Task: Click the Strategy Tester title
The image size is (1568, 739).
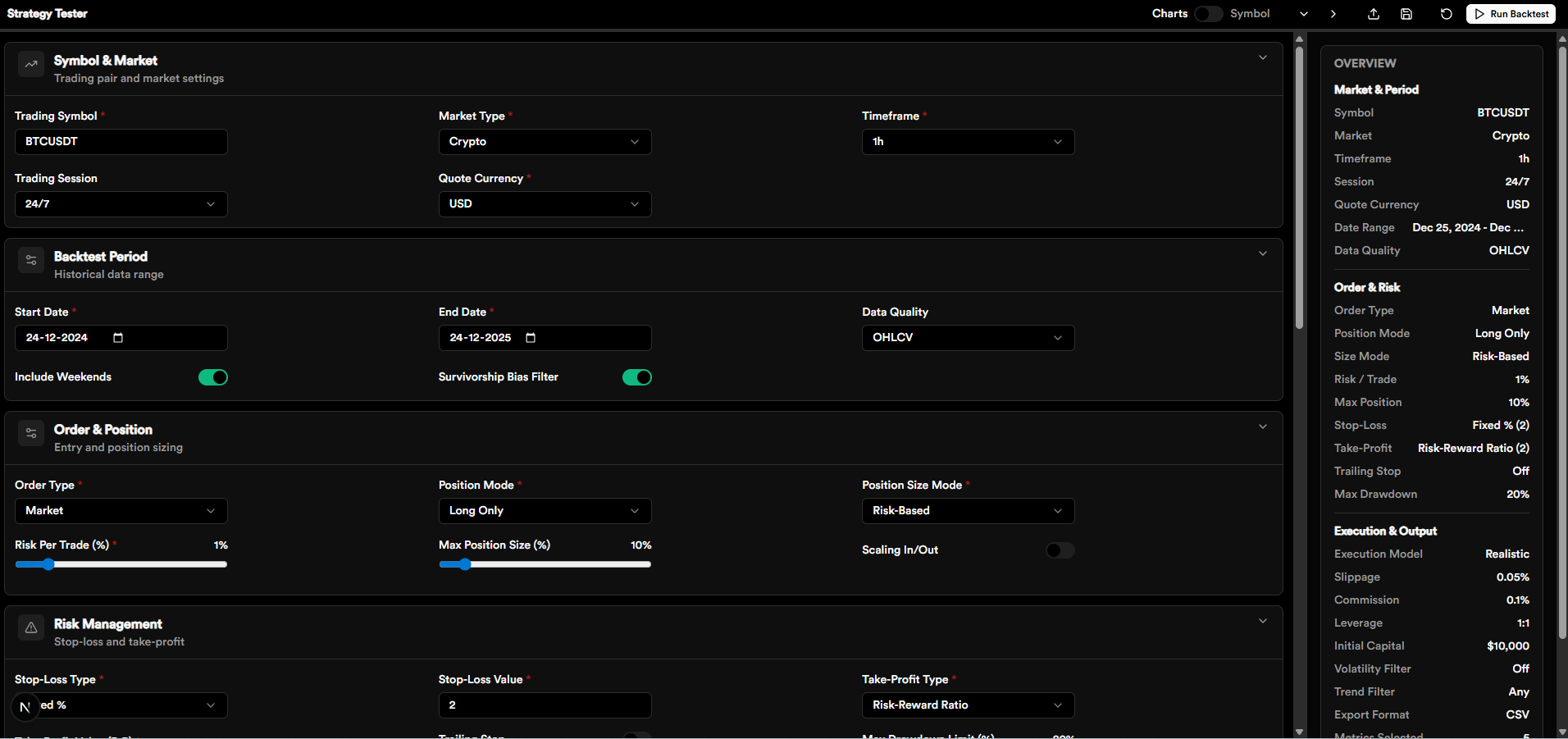Action: point(47,13)
